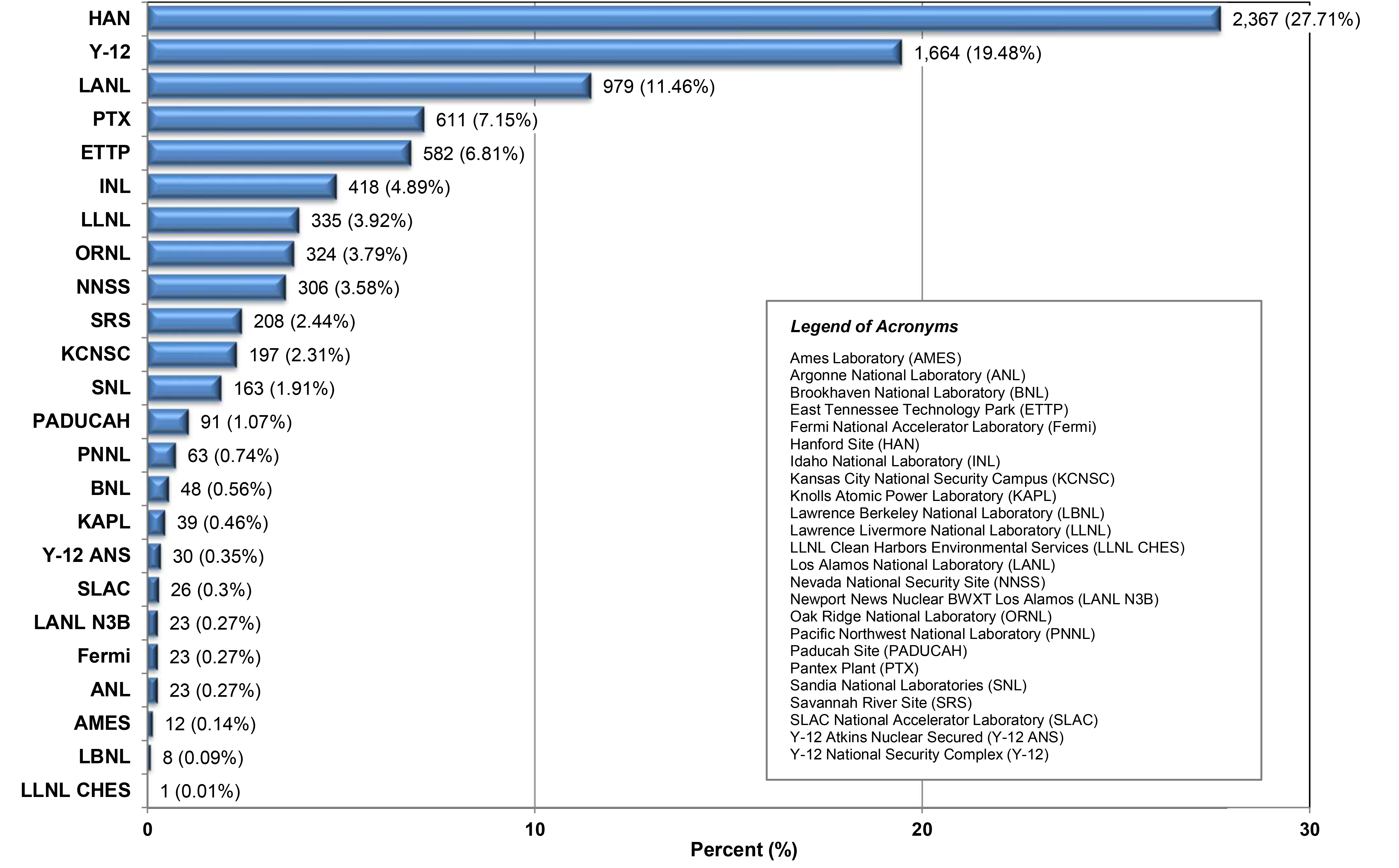
Task: Click the '1,664 (19.48%)' data label
Action: [978, 53]
